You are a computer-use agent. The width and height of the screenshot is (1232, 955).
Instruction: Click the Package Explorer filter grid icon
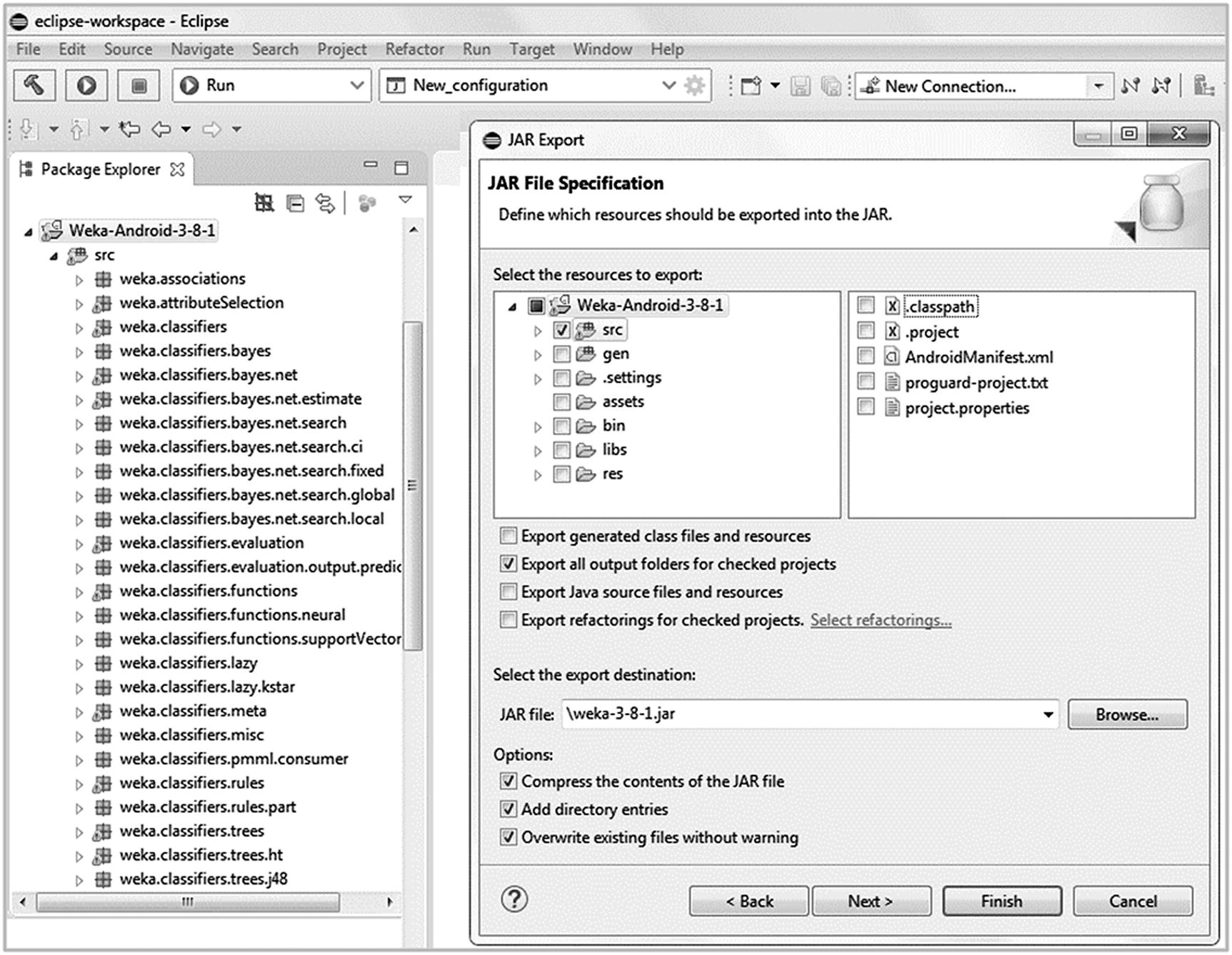[264, 204]
